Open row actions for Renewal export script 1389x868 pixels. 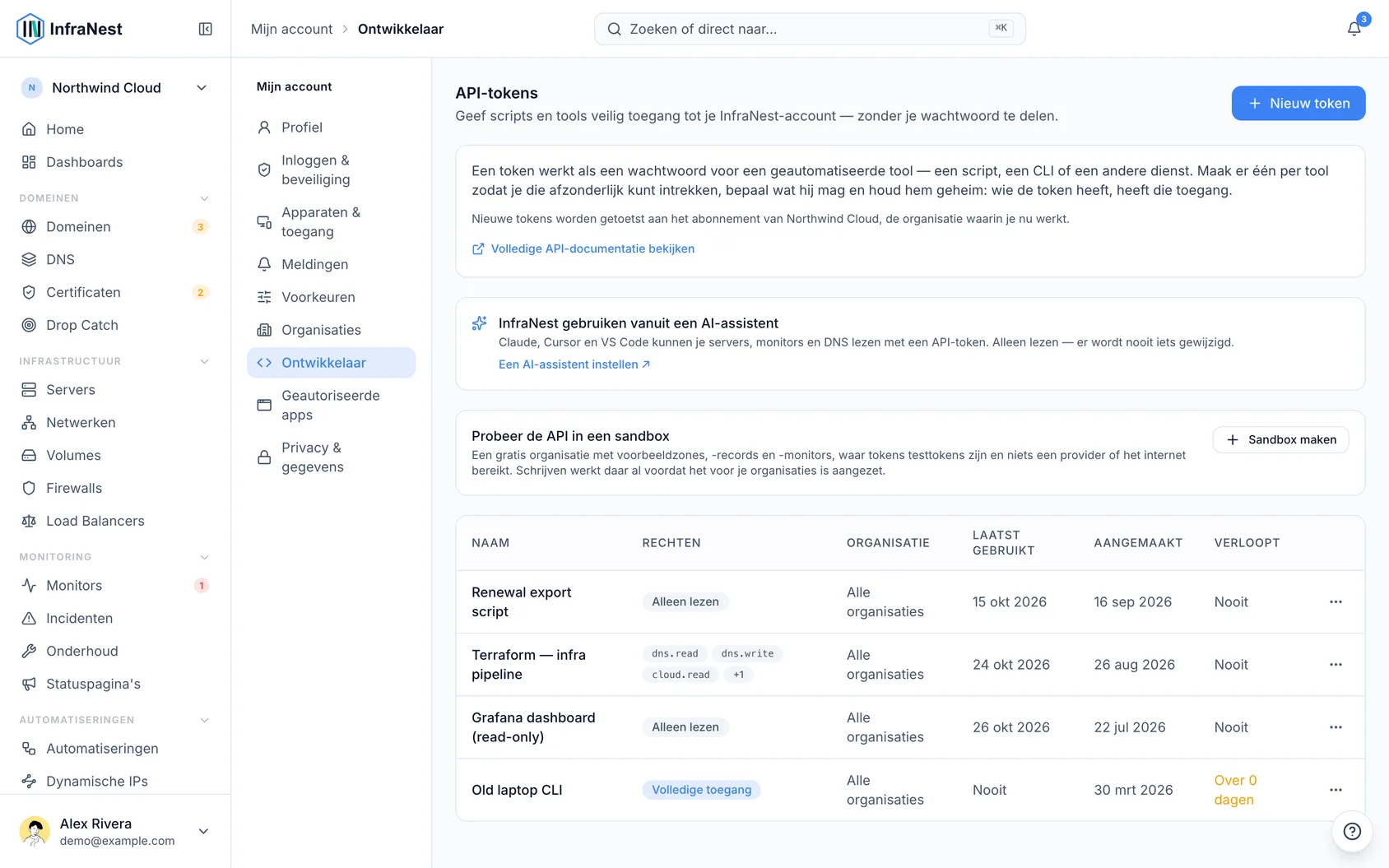1336,602
